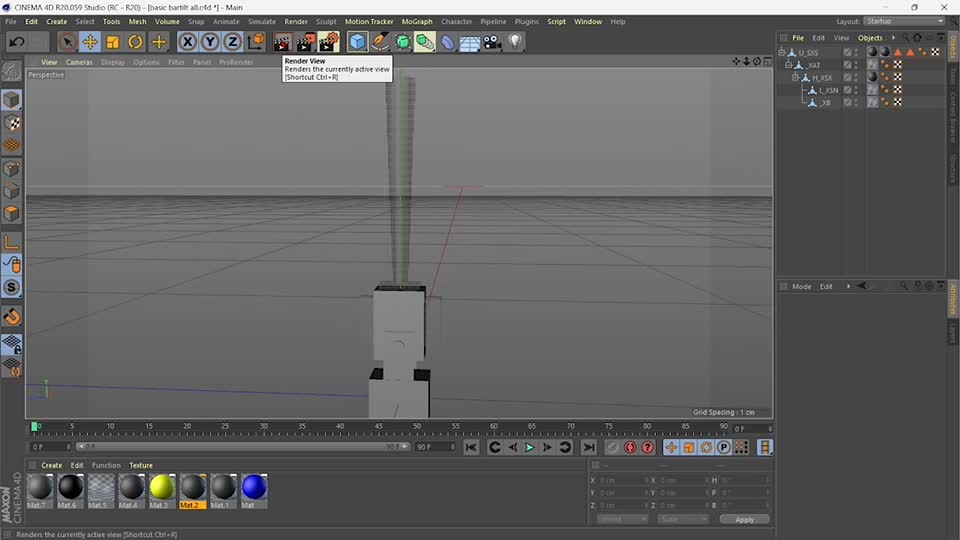
Task: Toggle viewport maximize icon at top right
Action: 768,61
